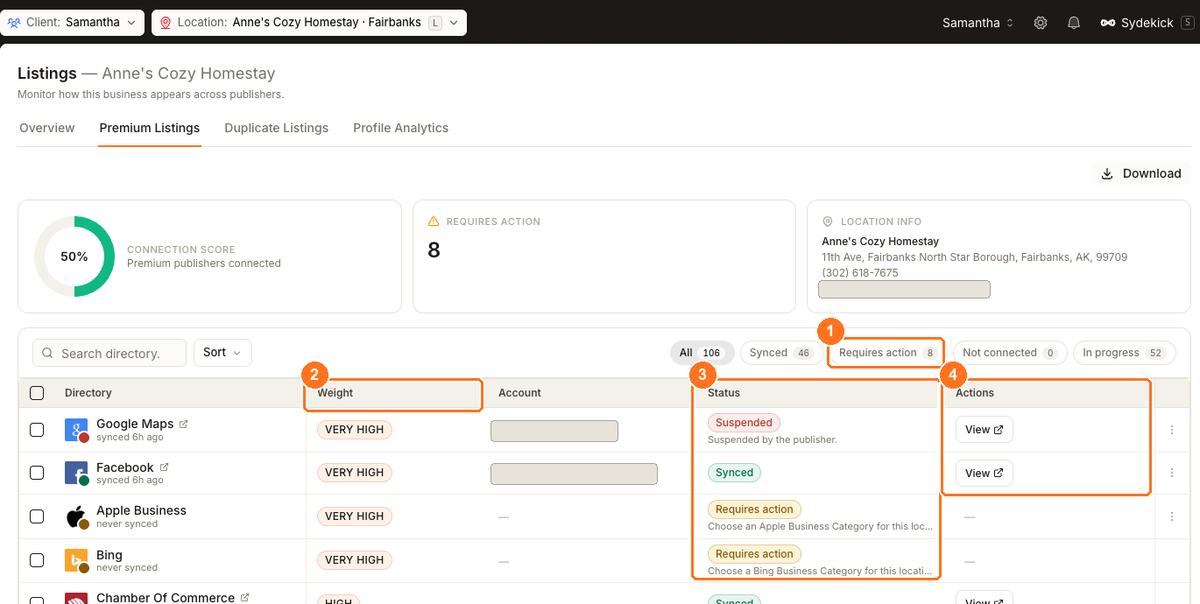Filter listings by Requires action 8

[x=886, y=352]
